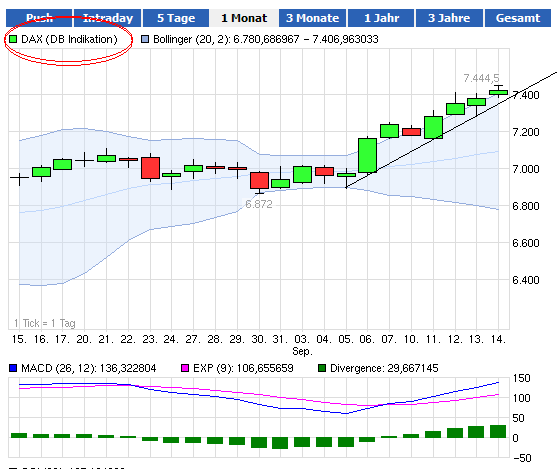Click the green candle on the 11.
The width and height of the screenshot is (557, 469).
(x=433, y=127)
